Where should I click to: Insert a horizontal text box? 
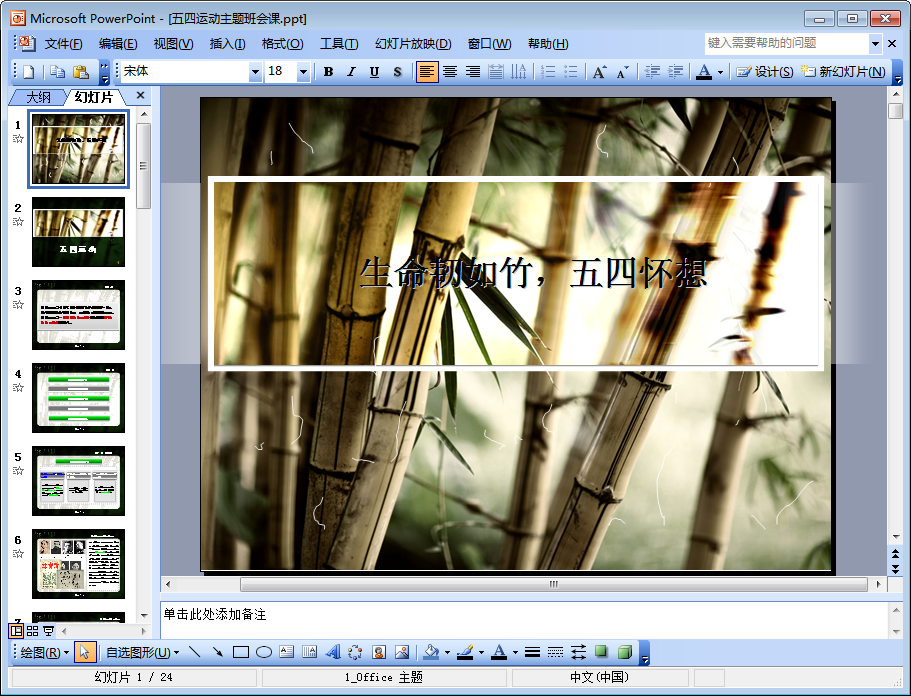286,652
